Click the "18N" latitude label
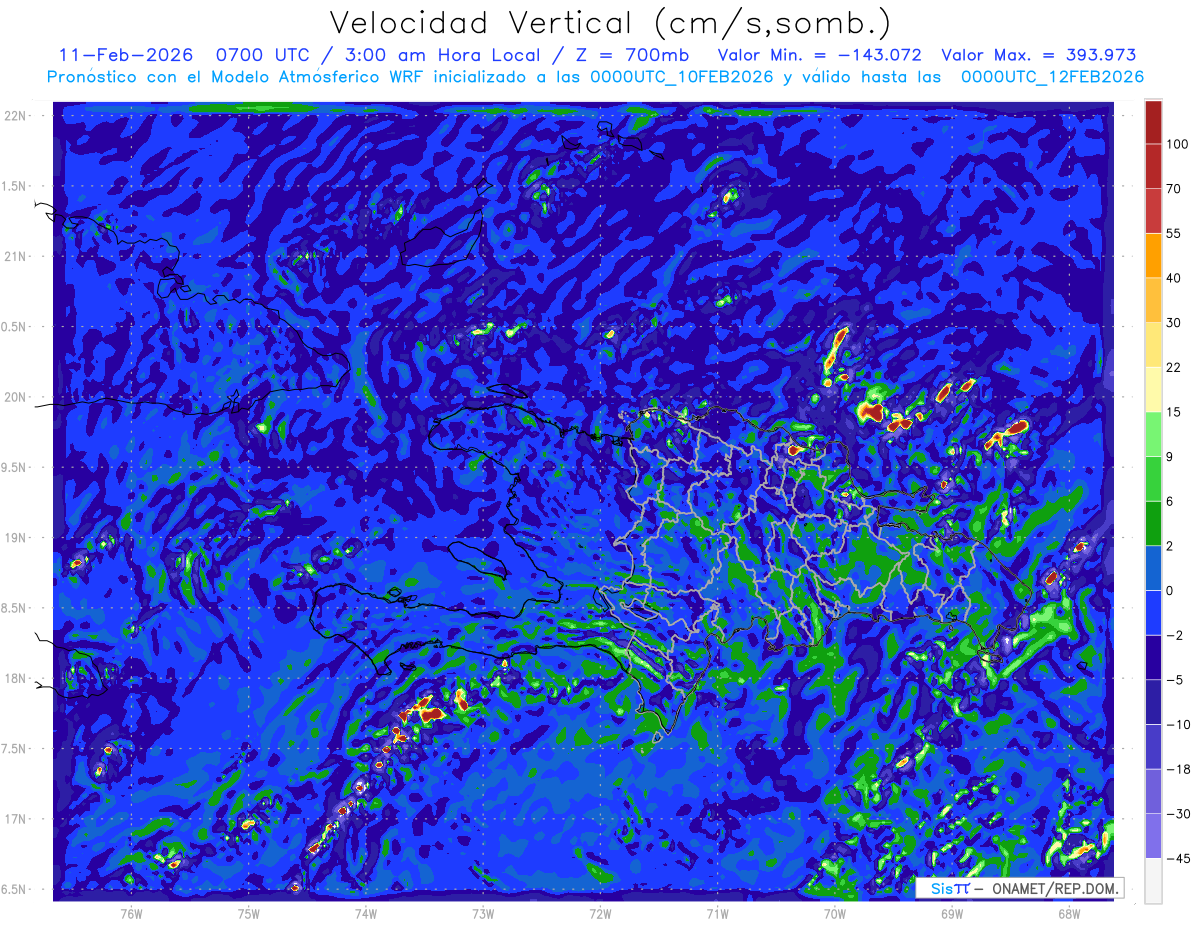 [15, 679]
